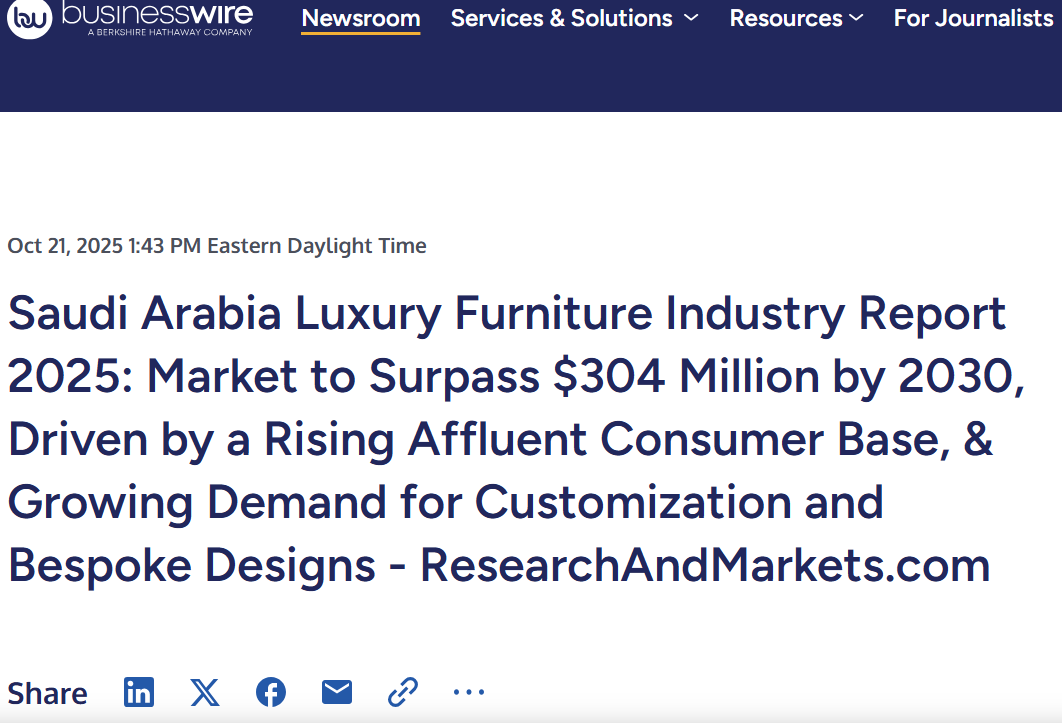Open the Newsroom tab
The width and height of the screenshot is (1062, 723).
[361, 18]
